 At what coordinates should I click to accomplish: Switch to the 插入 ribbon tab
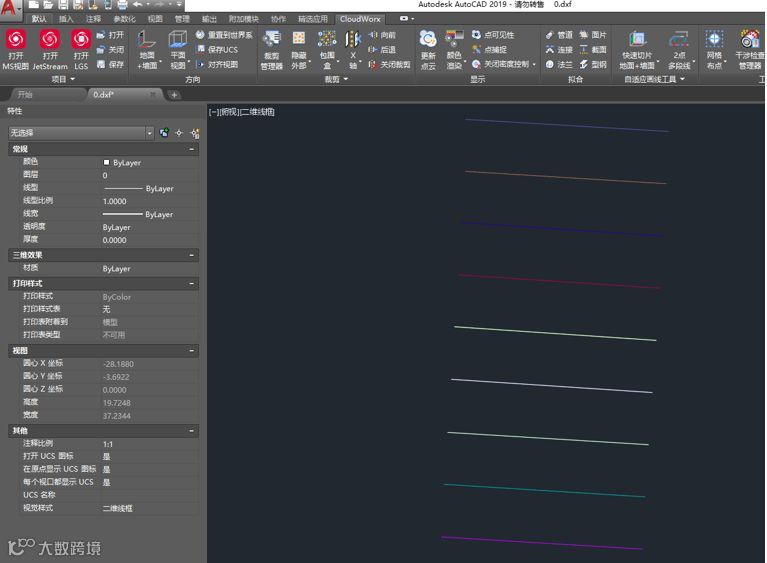click(x=66, y=19)
